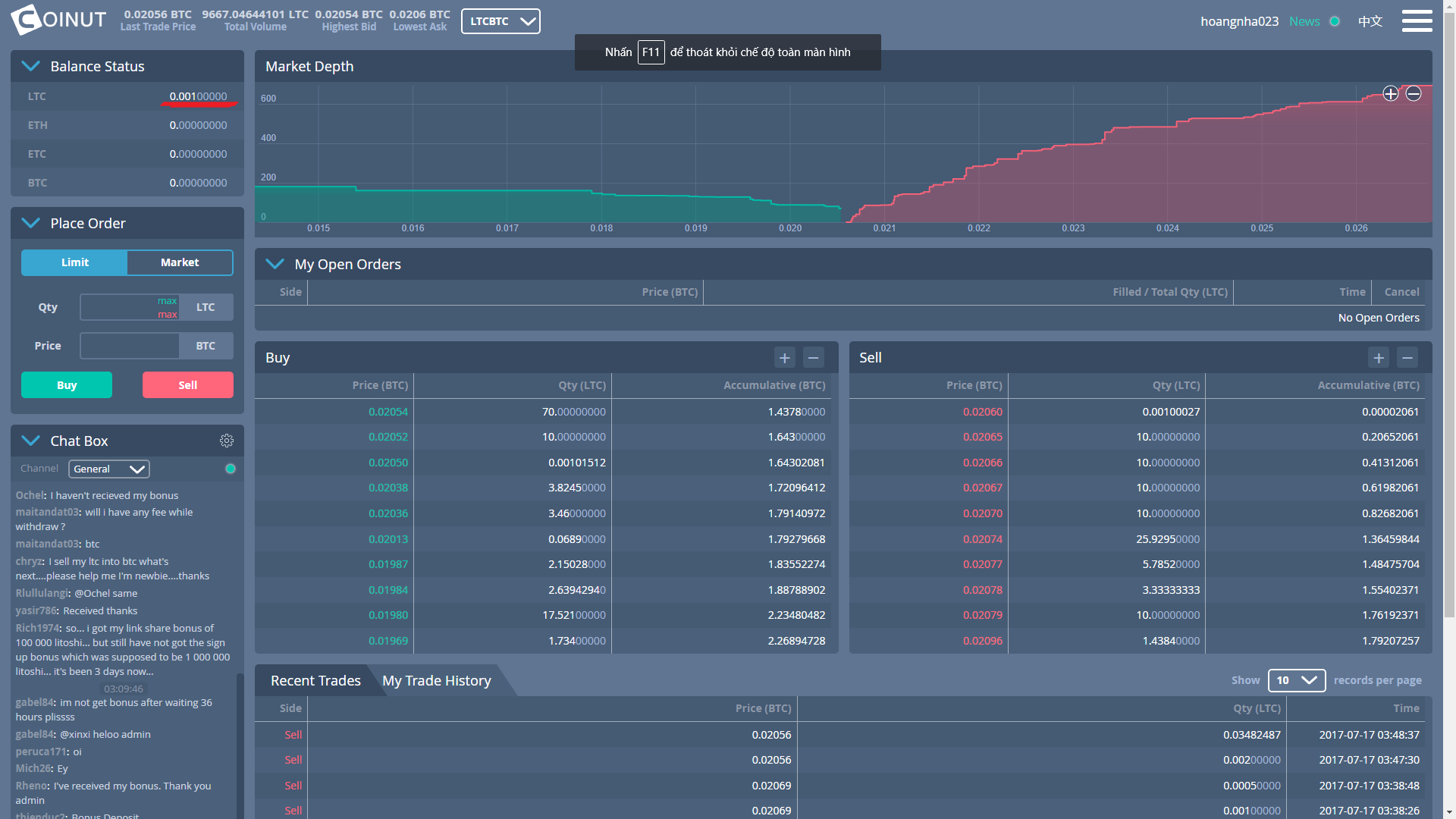Focus the Price input field
This screenshot has height=819, width=1456.
tap(130, 346)
